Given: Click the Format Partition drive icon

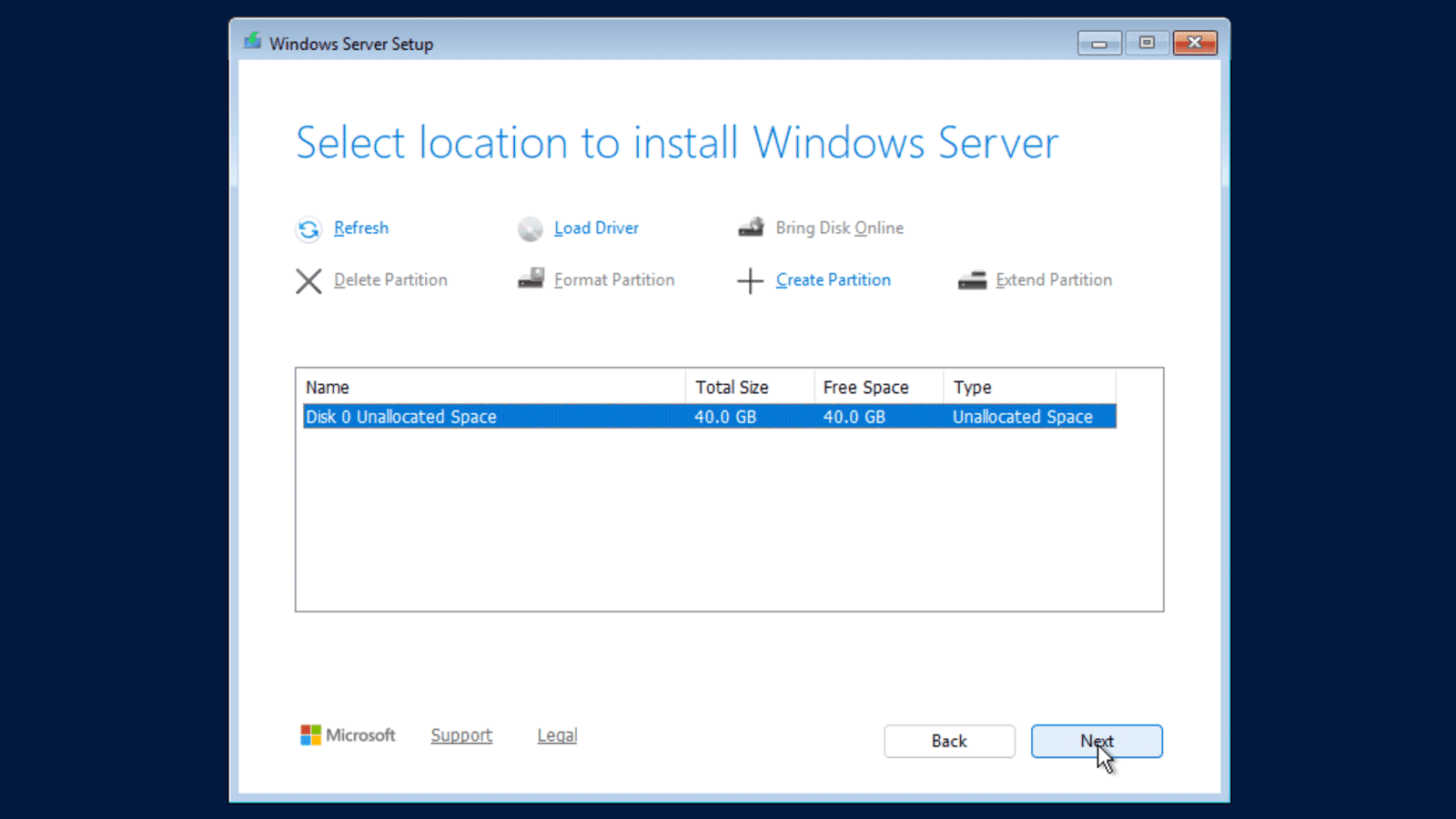Looking at the screenshot, I should tap(531, 278).
